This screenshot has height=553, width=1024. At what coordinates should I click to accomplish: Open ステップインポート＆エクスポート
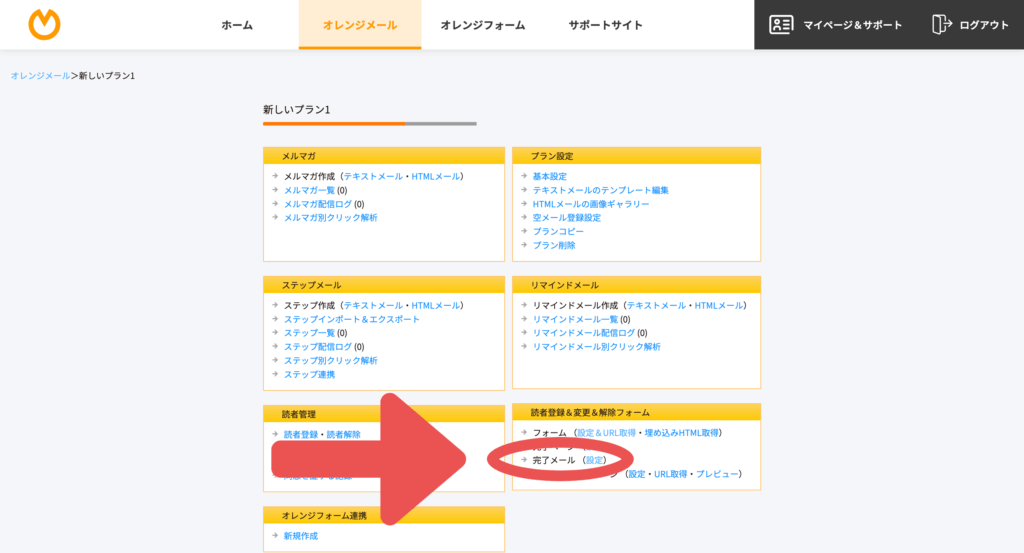click(351, 319)
